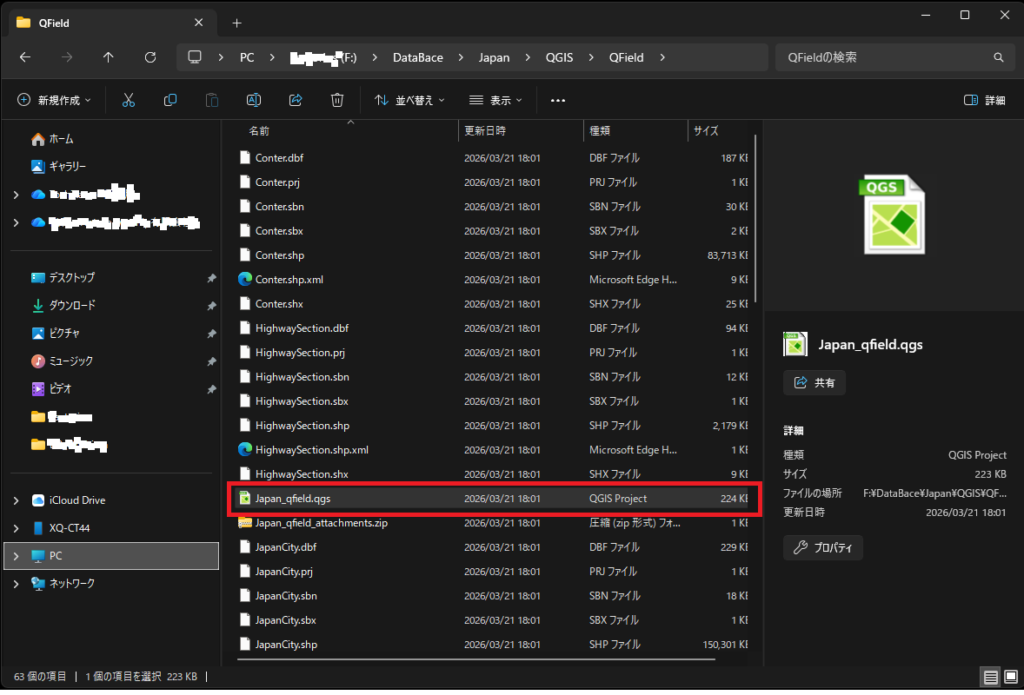Image resolution: width=1024 pixels, height=695 pixels.
Task: Click the Copy icon in toolbar
Action: tap(170, 100)
